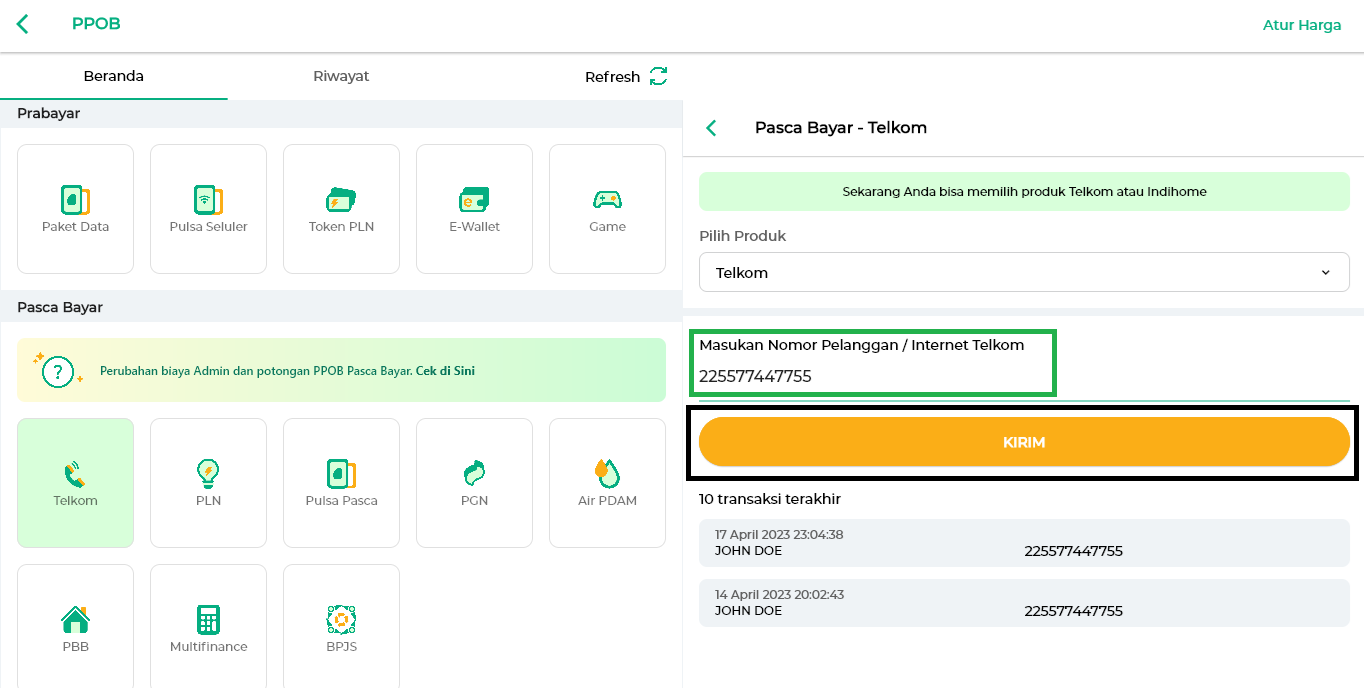Select the 17 April 2023 transaction
This screenshot has height=691, width=1365.
tap(1024, 543)
